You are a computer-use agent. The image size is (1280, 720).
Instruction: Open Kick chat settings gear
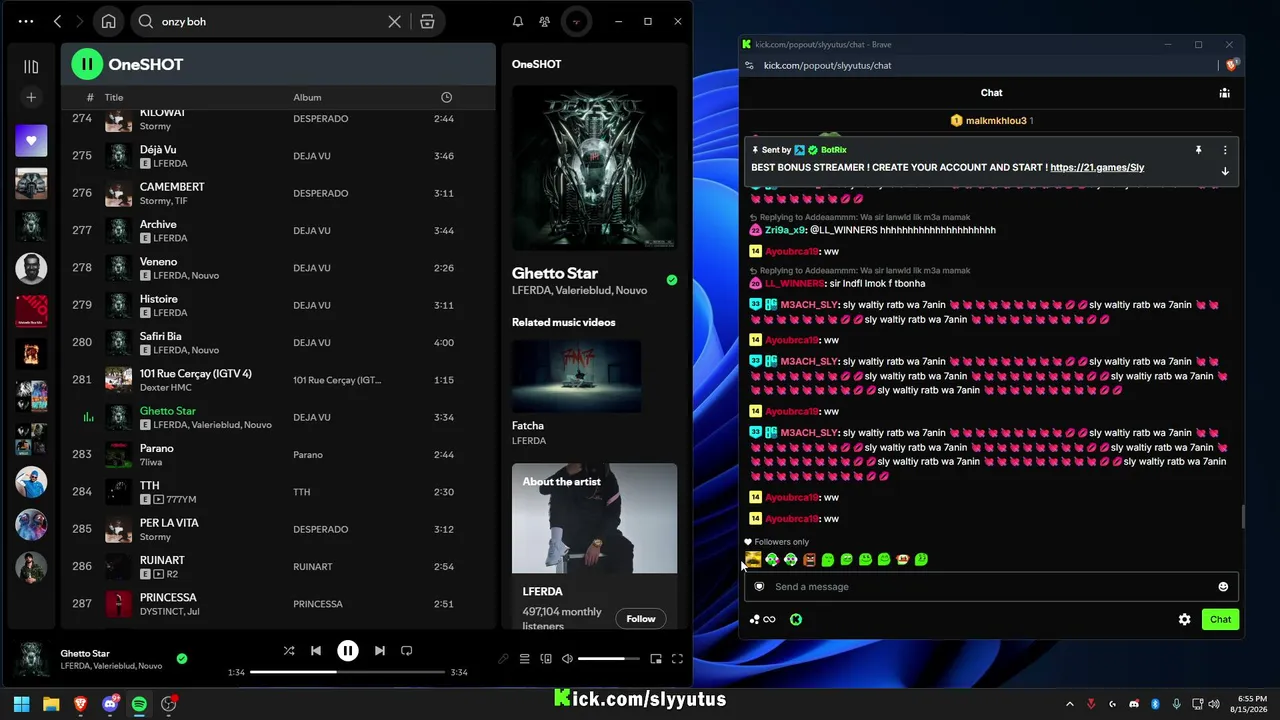click(1185, 620)
